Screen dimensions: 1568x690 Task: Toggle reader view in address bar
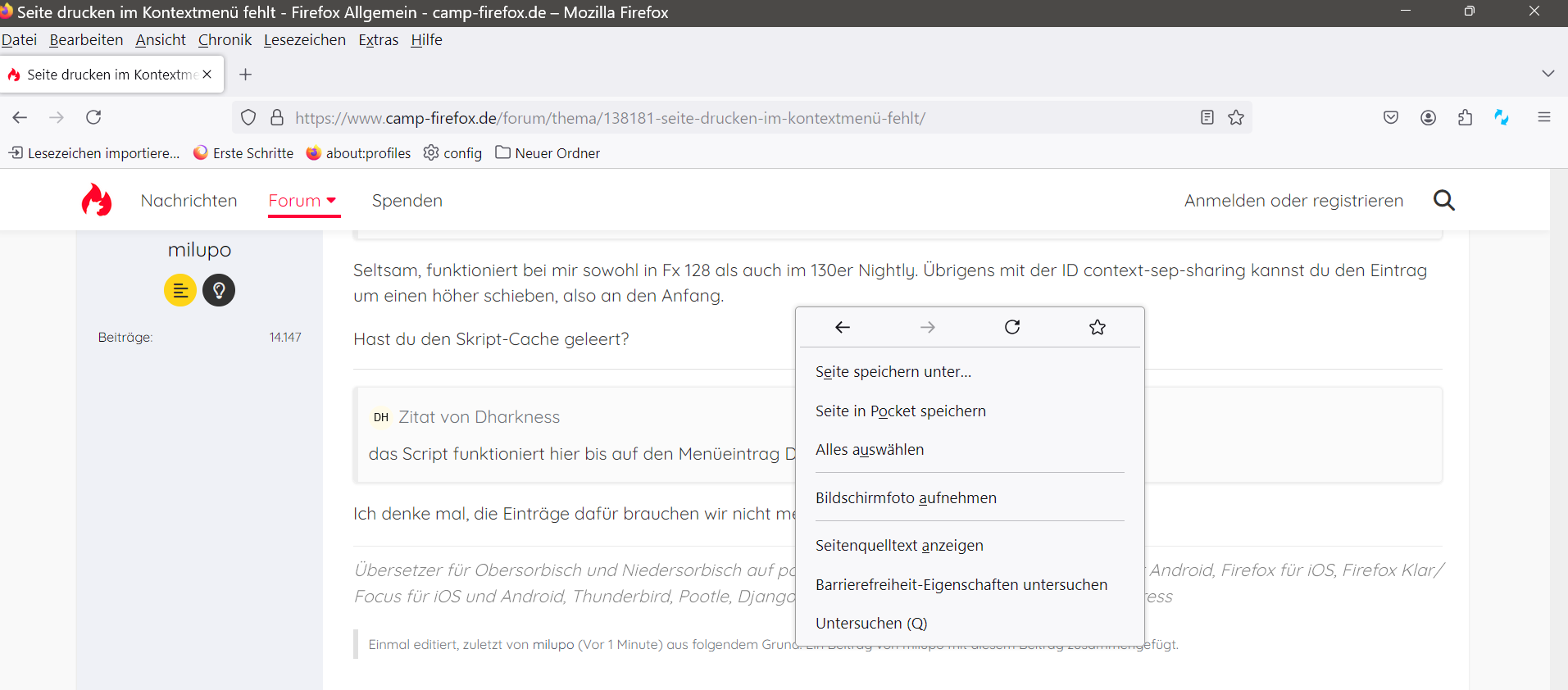click(x=1207, y=117)
